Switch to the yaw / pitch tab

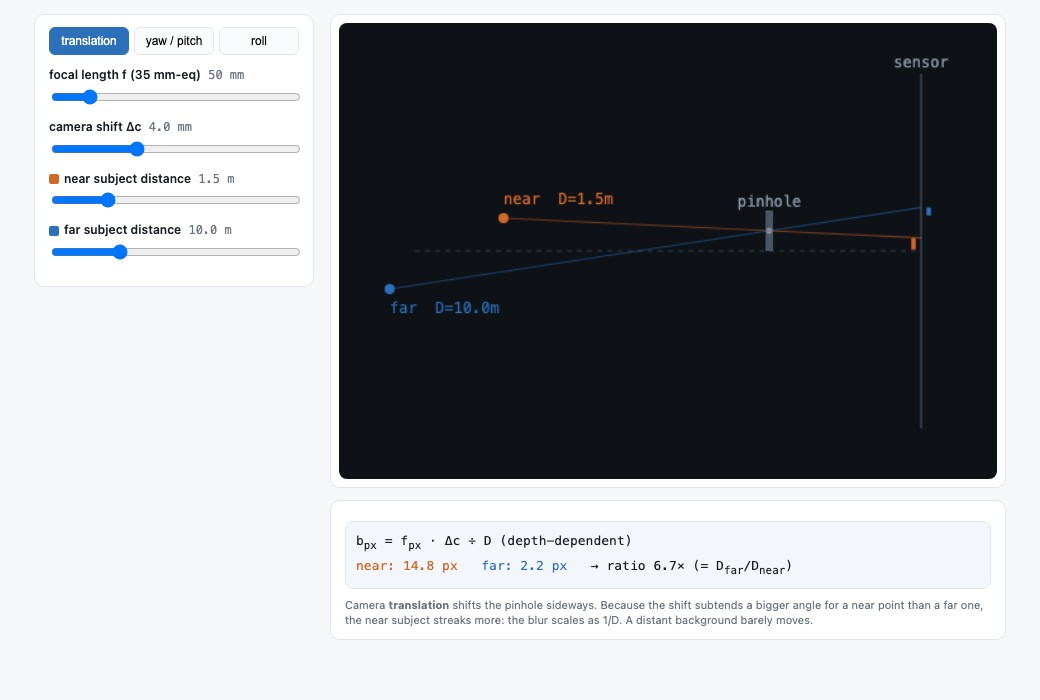pos(174,41)
